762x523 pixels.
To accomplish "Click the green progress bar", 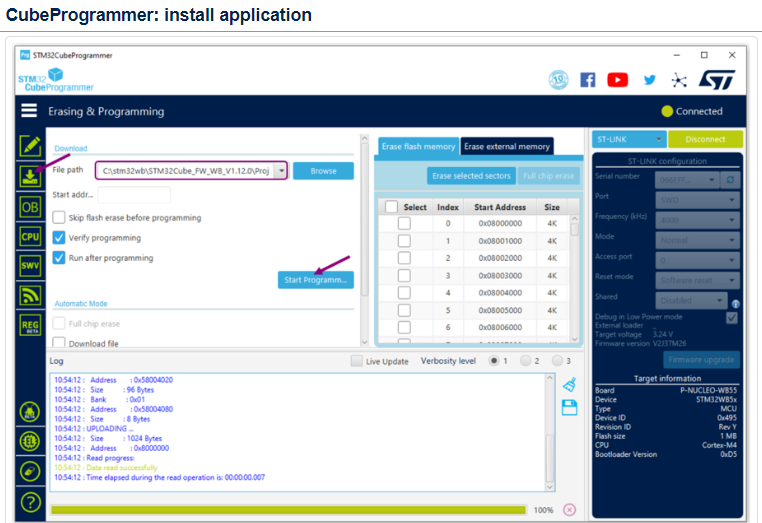I will pyautogui.click(x=289, y=510).
